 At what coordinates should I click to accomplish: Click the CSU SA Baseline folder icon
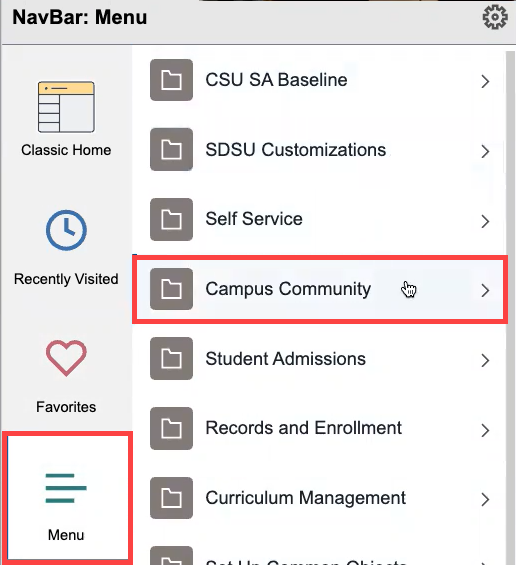(x=172, y=80)
